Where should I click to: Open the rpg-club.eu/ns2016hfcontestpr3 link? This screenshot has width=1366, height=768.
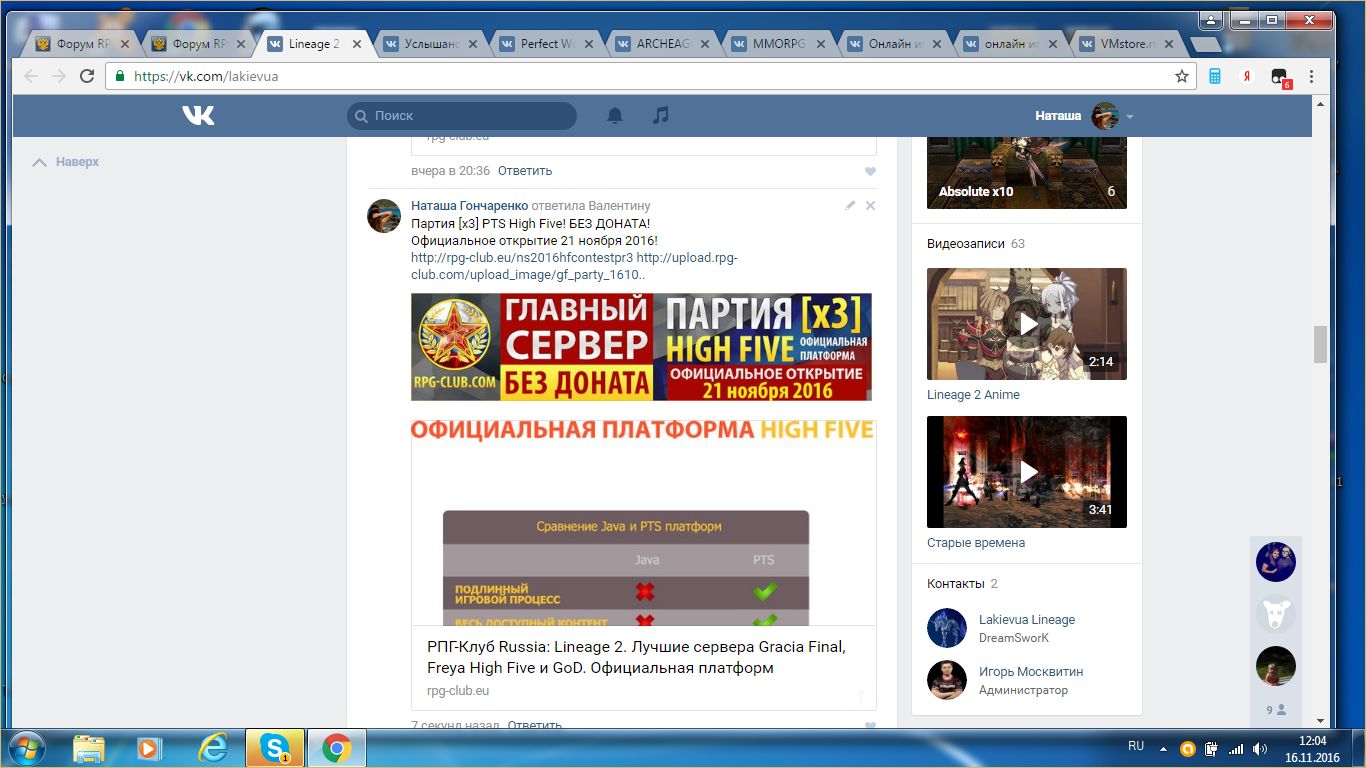[522, 257]
